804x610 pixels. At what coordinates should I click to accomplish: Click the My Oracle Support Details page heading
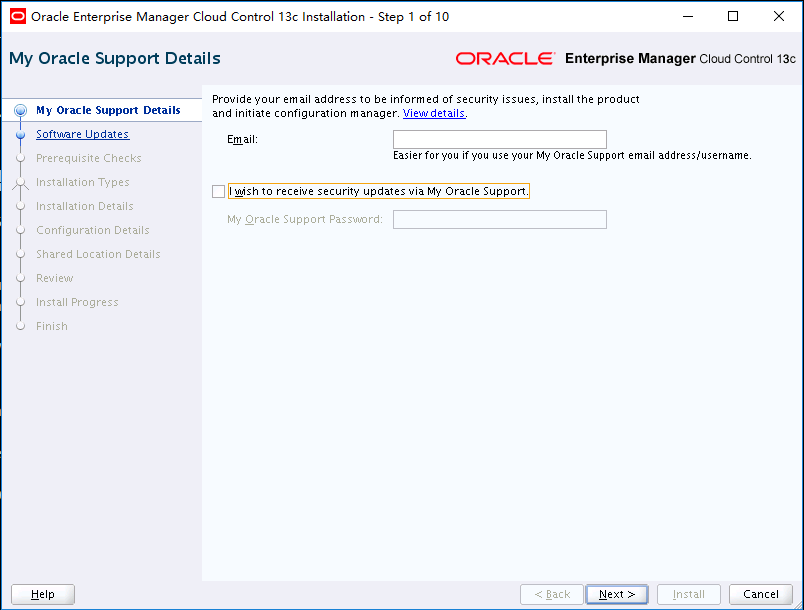point(115,58)
